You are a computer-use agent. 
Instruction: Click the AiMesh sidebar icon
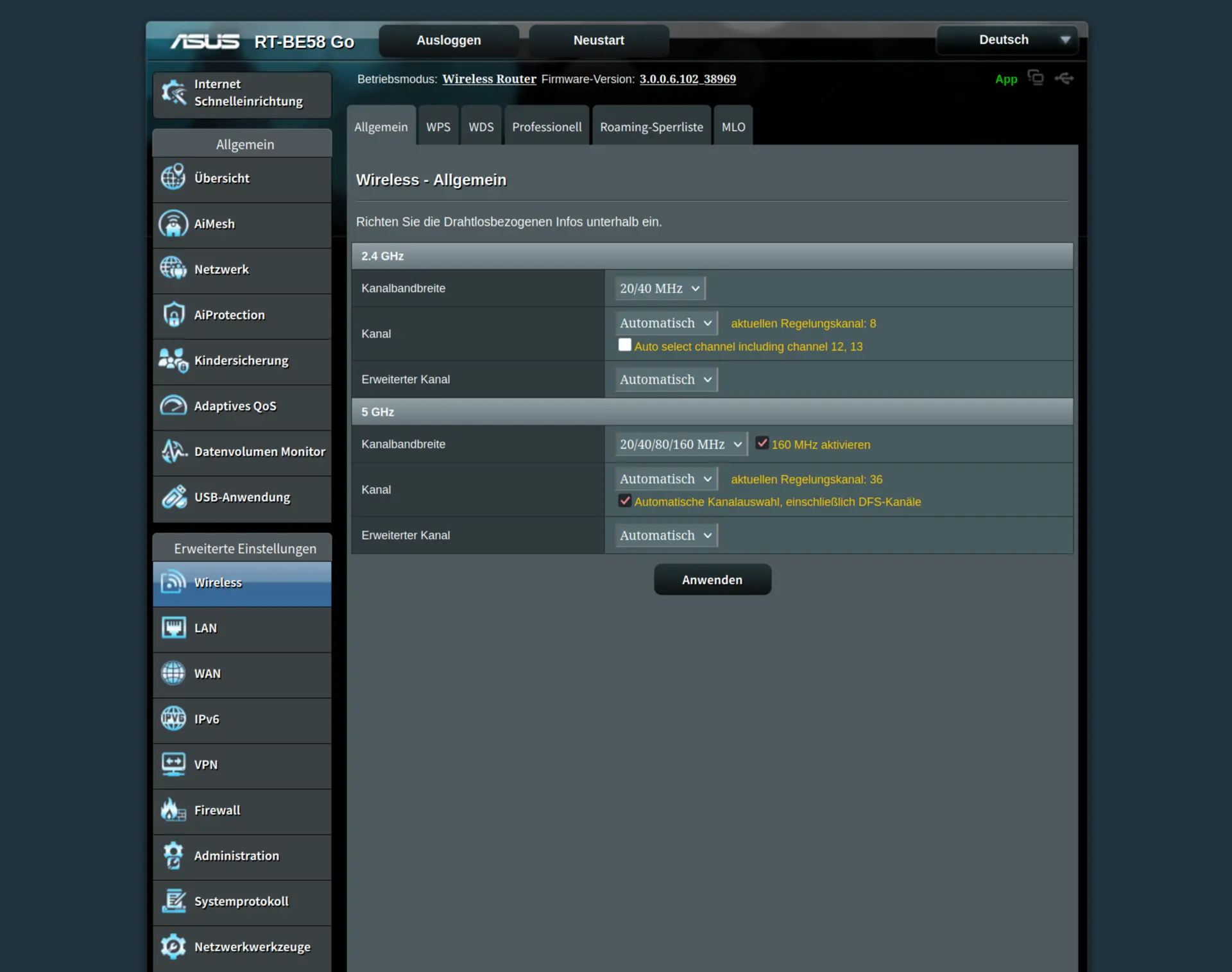click(173, 224)
